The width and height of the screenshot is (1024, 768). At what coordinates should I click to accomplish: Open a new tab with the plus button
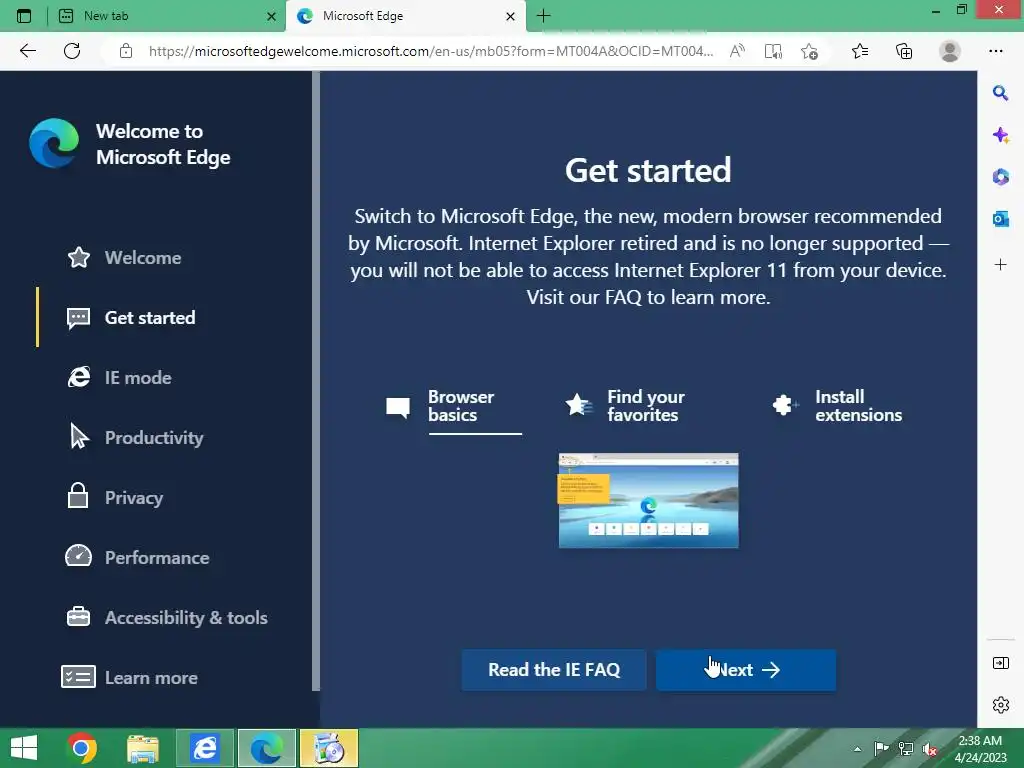point(543,16)
